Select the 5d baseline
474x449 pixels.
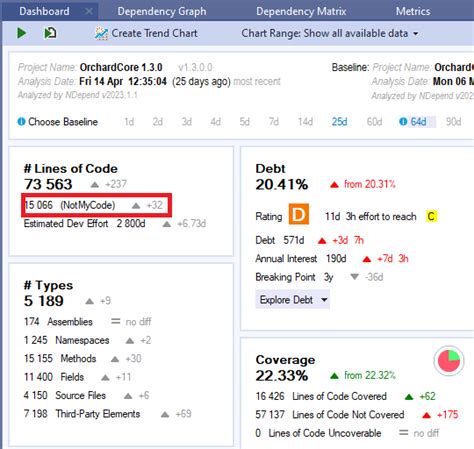click(245, 122)
